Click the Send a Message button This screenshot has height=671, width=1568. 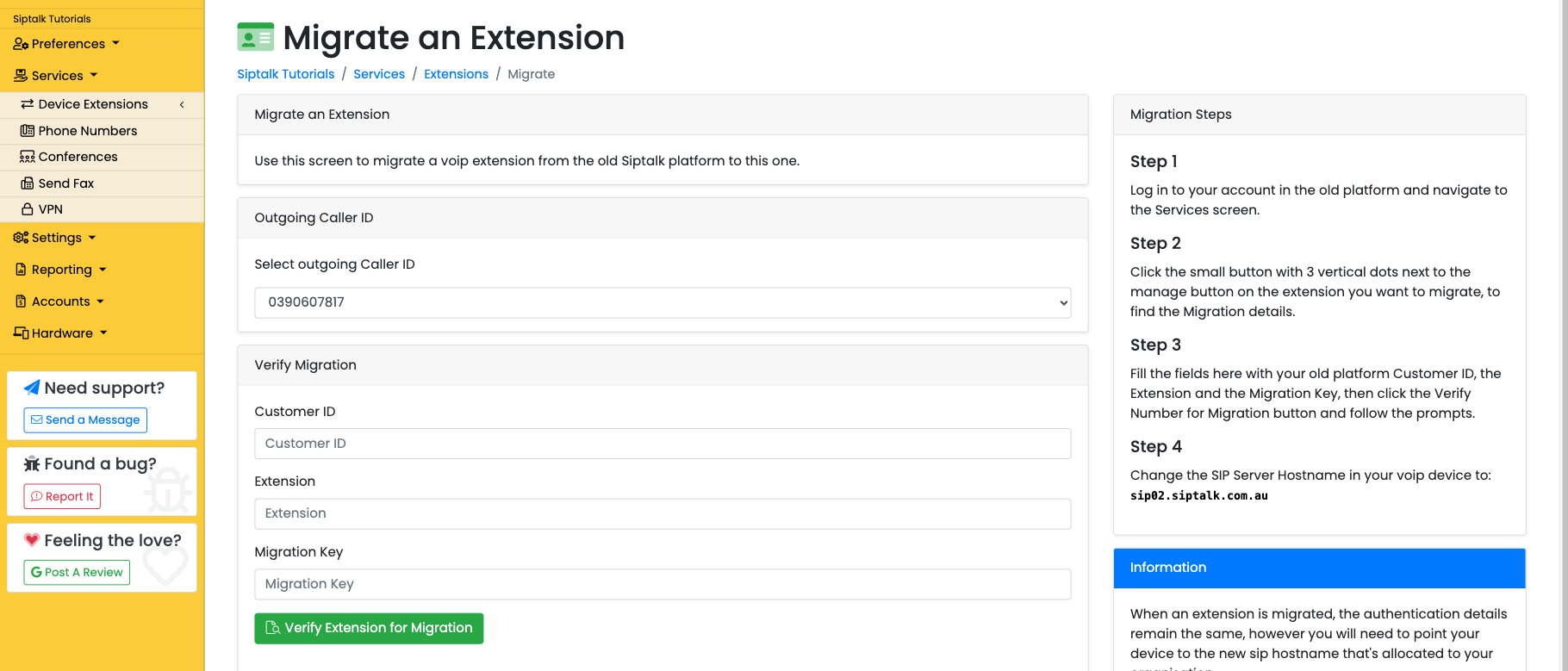point(85,420)
